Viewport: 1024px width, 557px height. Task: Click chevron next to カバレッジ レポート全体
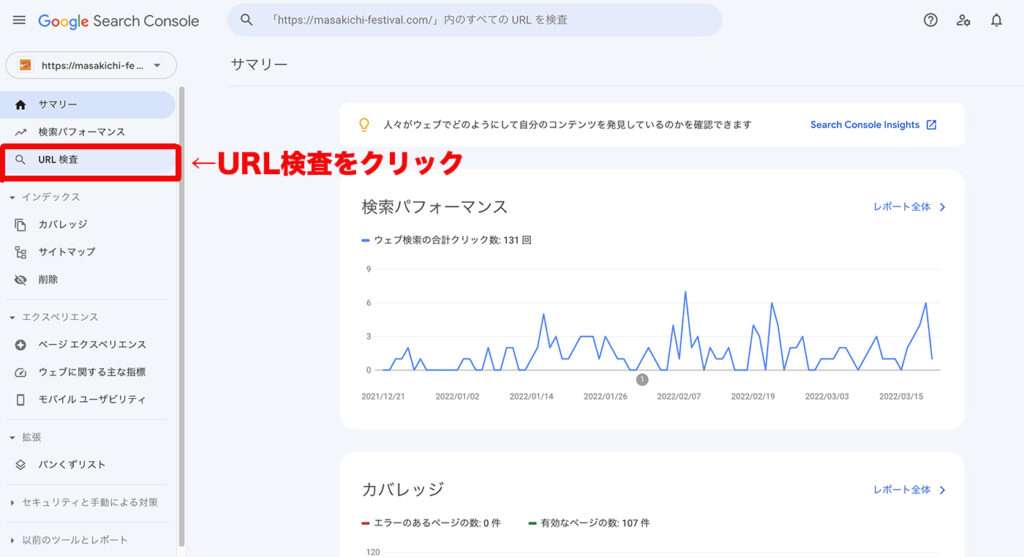tap(942, 490)
